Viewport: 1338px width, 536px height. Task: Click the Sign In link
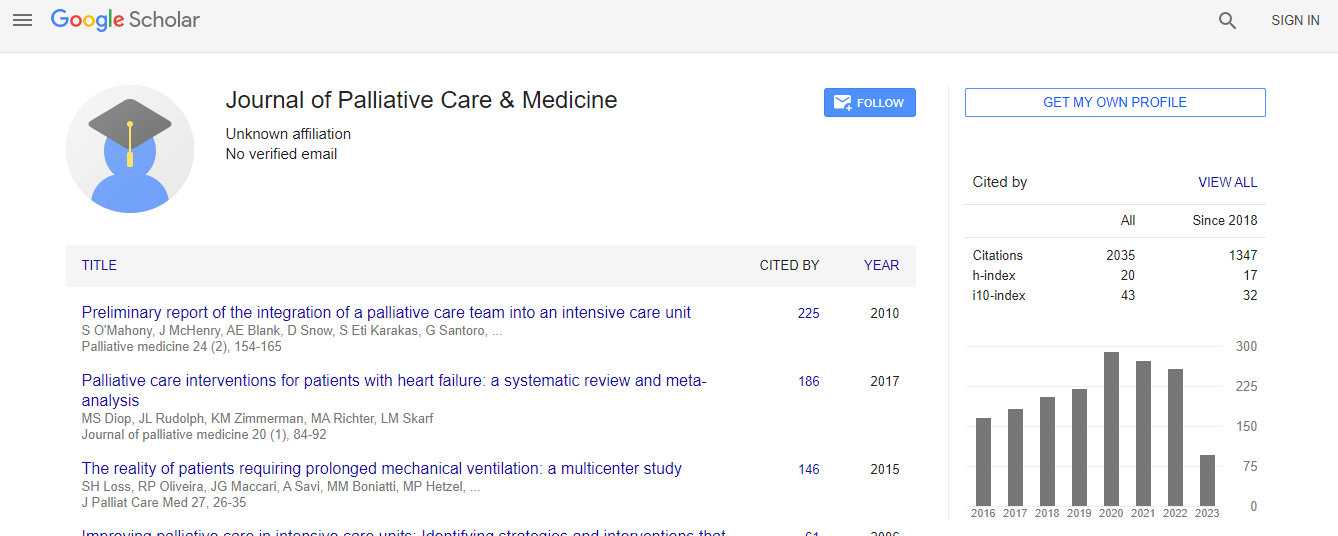(1295, 20)
